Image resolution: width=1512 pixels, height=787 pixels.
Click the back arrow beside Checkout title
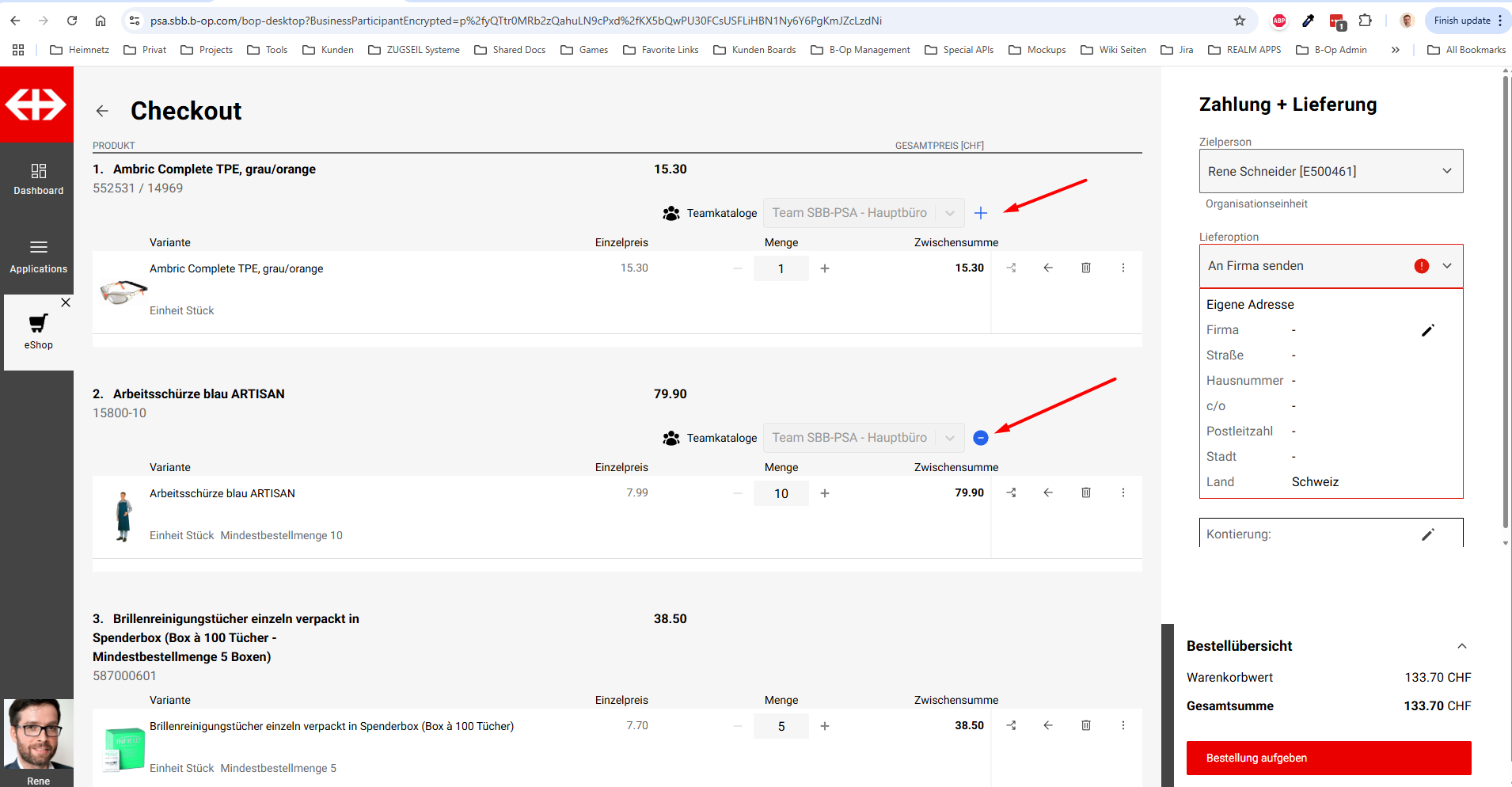pyautogui.click(x=102, y=111)
